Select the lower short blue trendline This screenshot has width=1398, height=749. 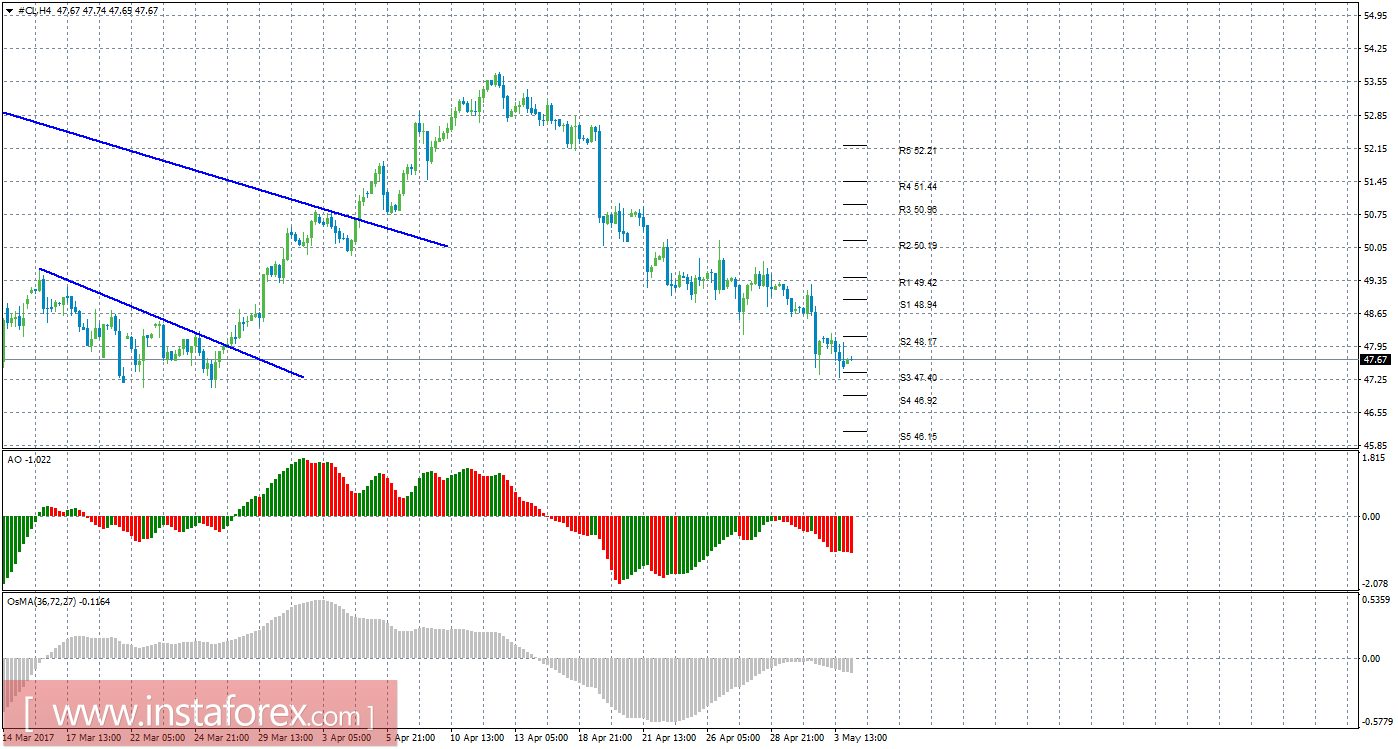171,323
